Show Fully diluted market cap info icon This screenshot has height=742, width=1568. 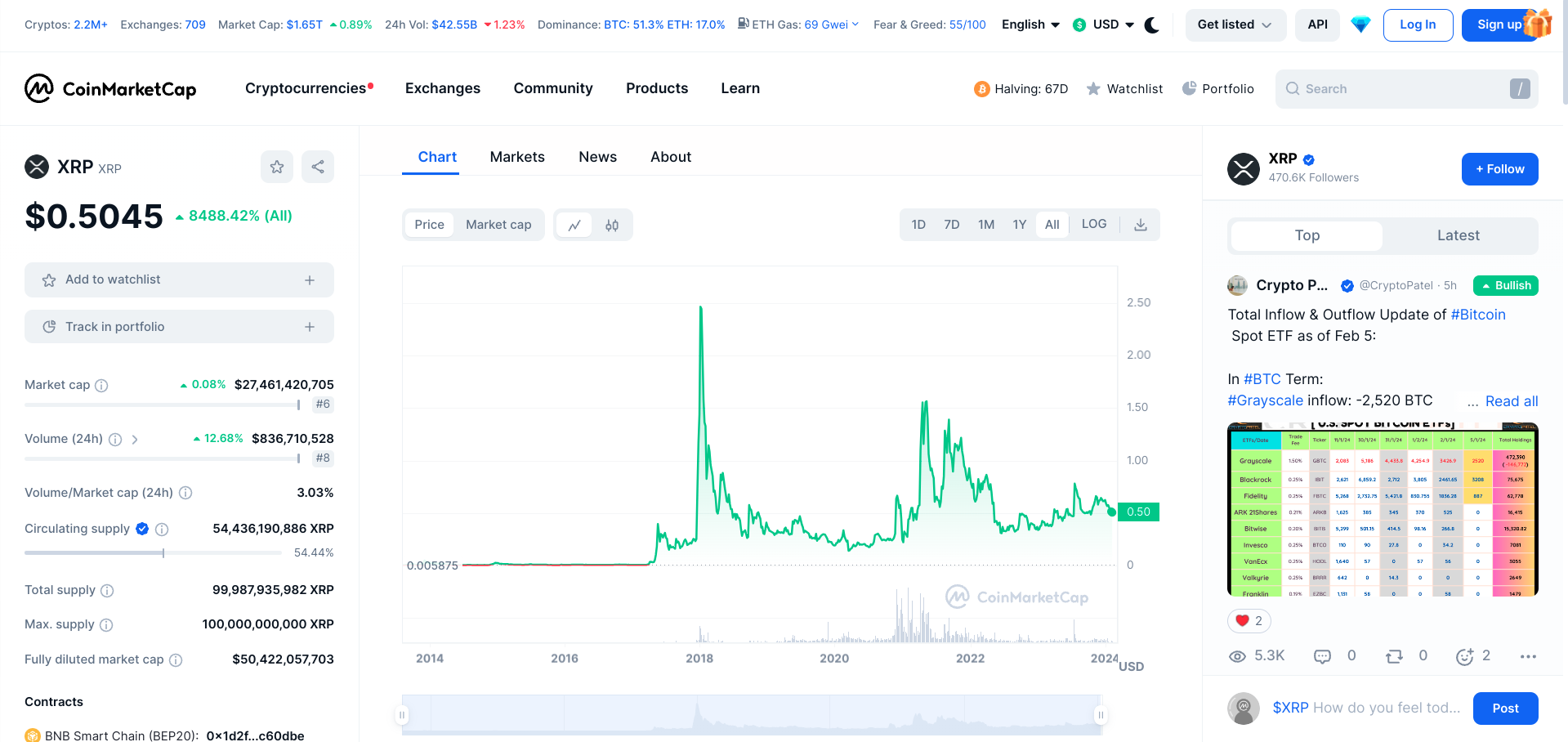coord(176,660)
